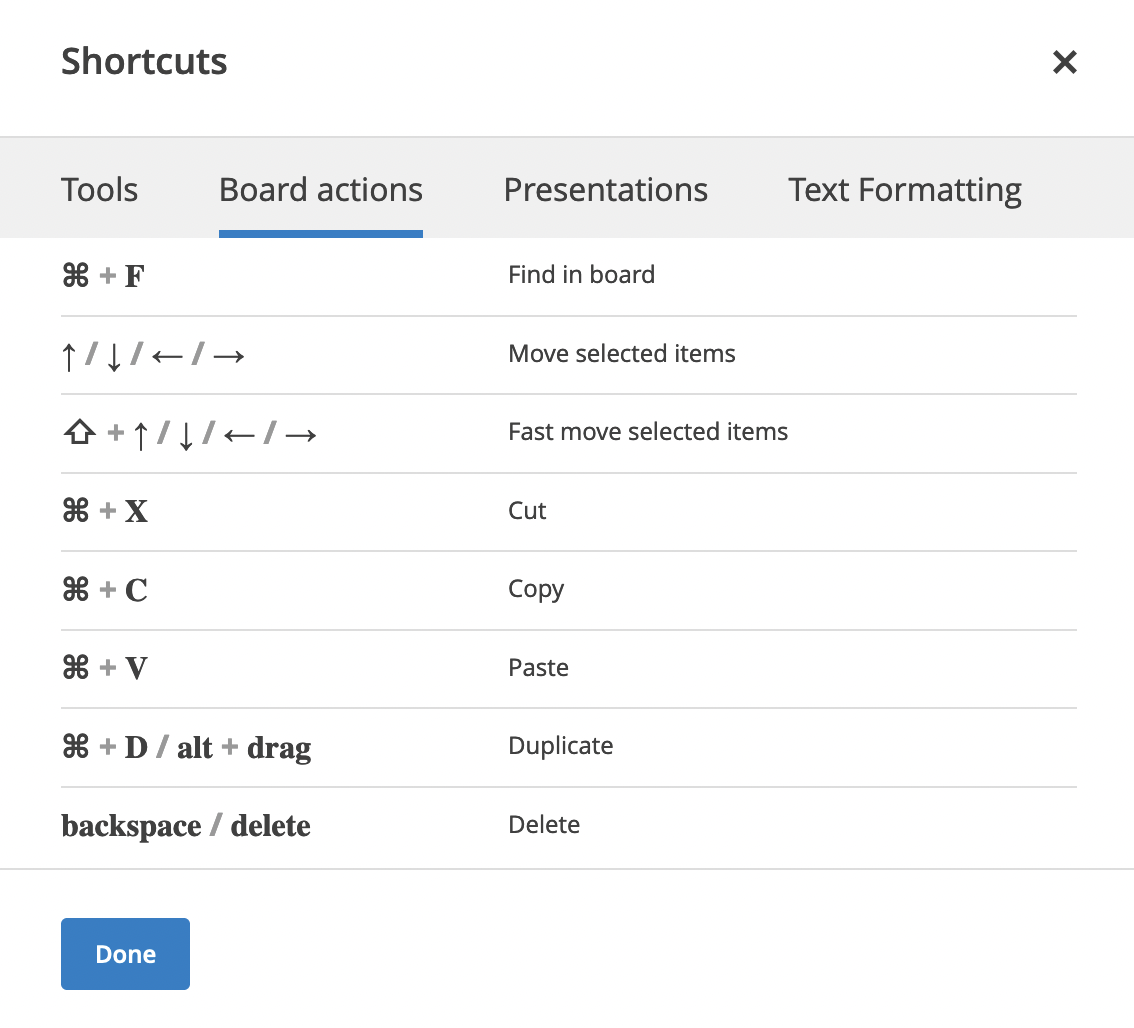This screenshot has height=1028, width=1134.
Task: Click the command icon in the Paste row
Action: (x=75, y=668)
